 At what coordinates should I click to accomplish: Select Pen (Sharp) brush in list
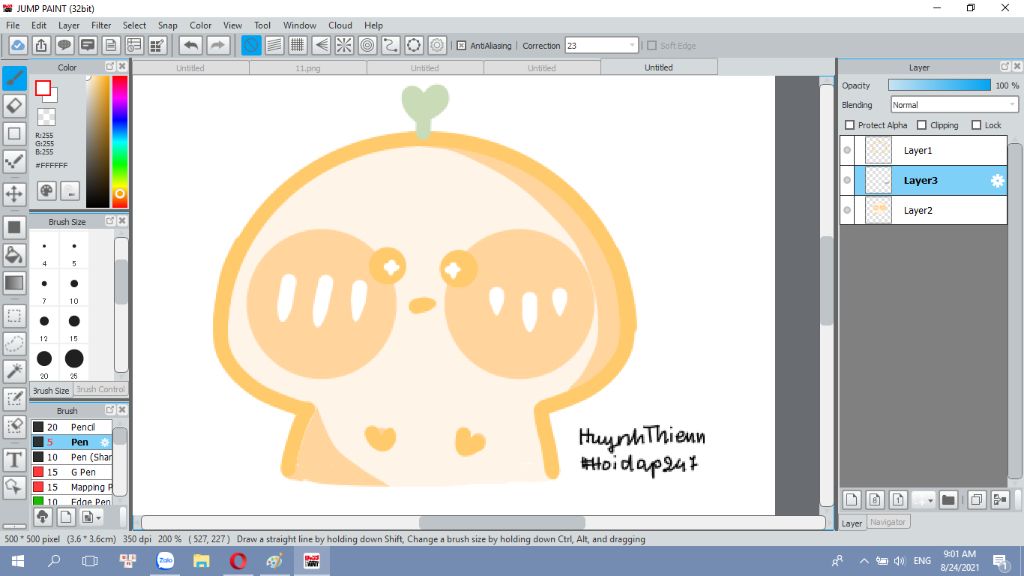click(72, 457)
